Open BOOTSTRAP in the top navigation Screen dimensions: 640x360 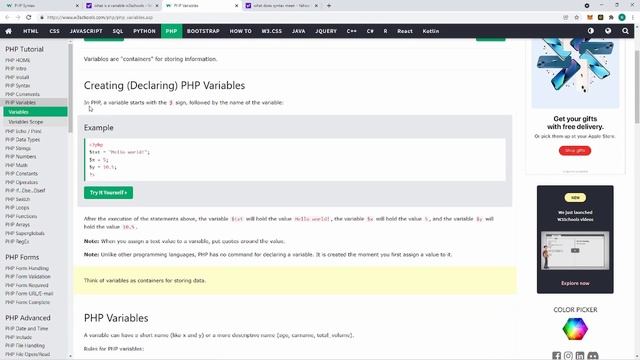[203, 31]
